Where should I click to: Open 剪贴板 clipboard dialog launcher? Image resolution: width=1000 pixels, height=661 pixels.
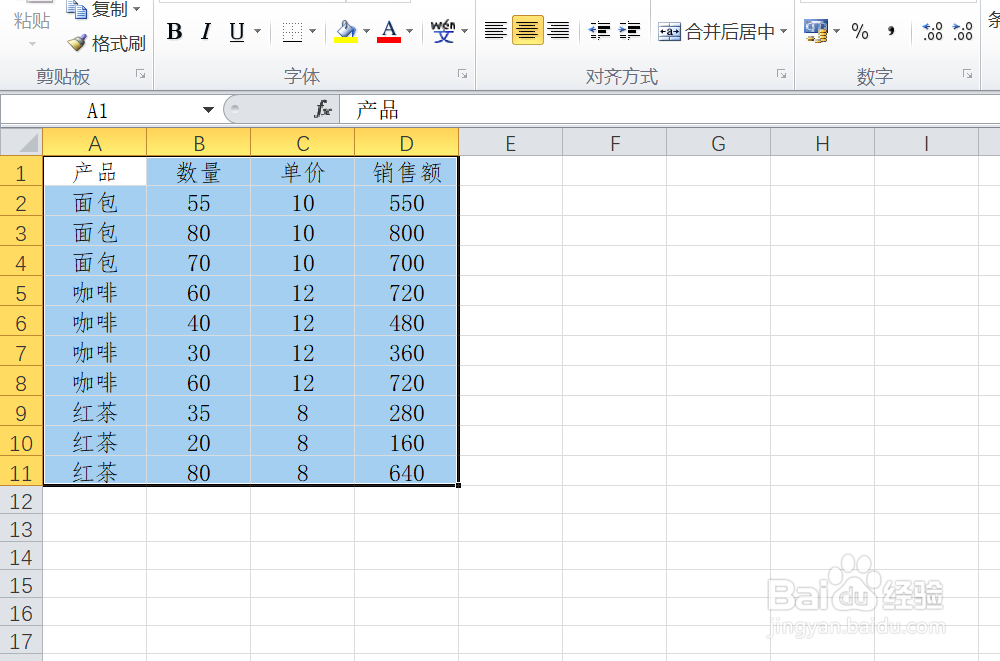click(x=141, y=75)
